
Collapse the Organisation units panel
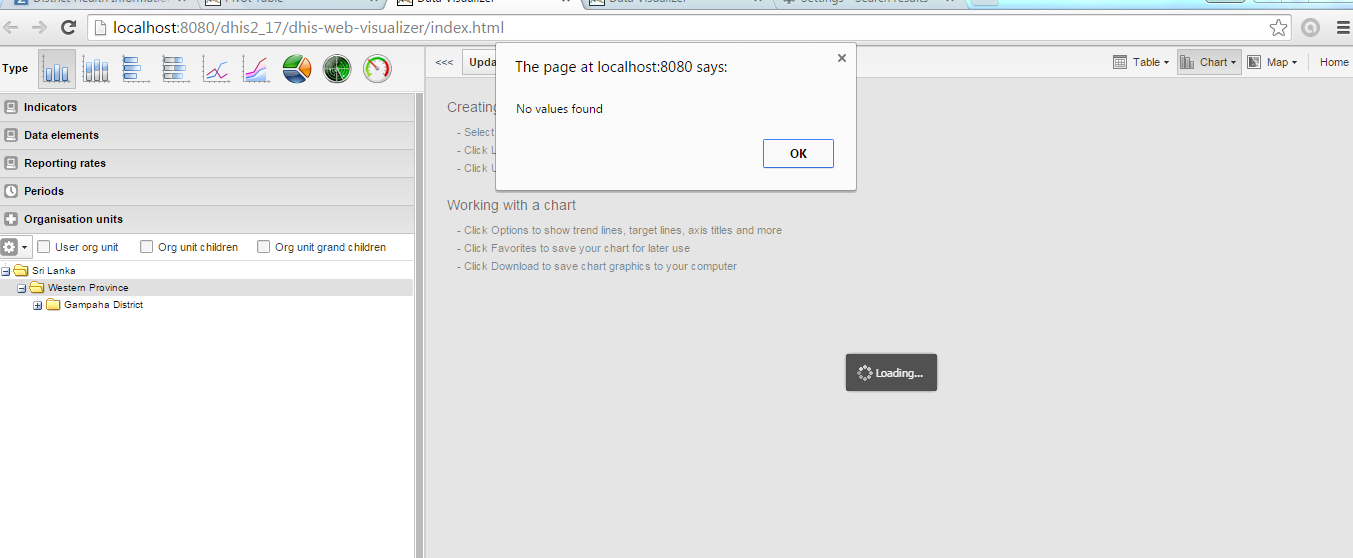click(x=207, y=219)
